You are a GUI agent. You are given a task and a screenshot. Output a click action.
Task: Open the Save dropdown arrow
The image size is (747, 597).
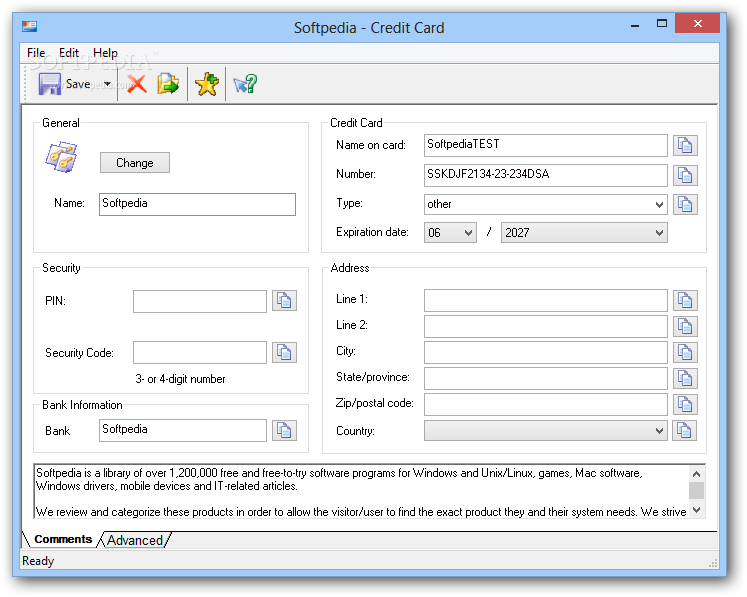point(108,84)
